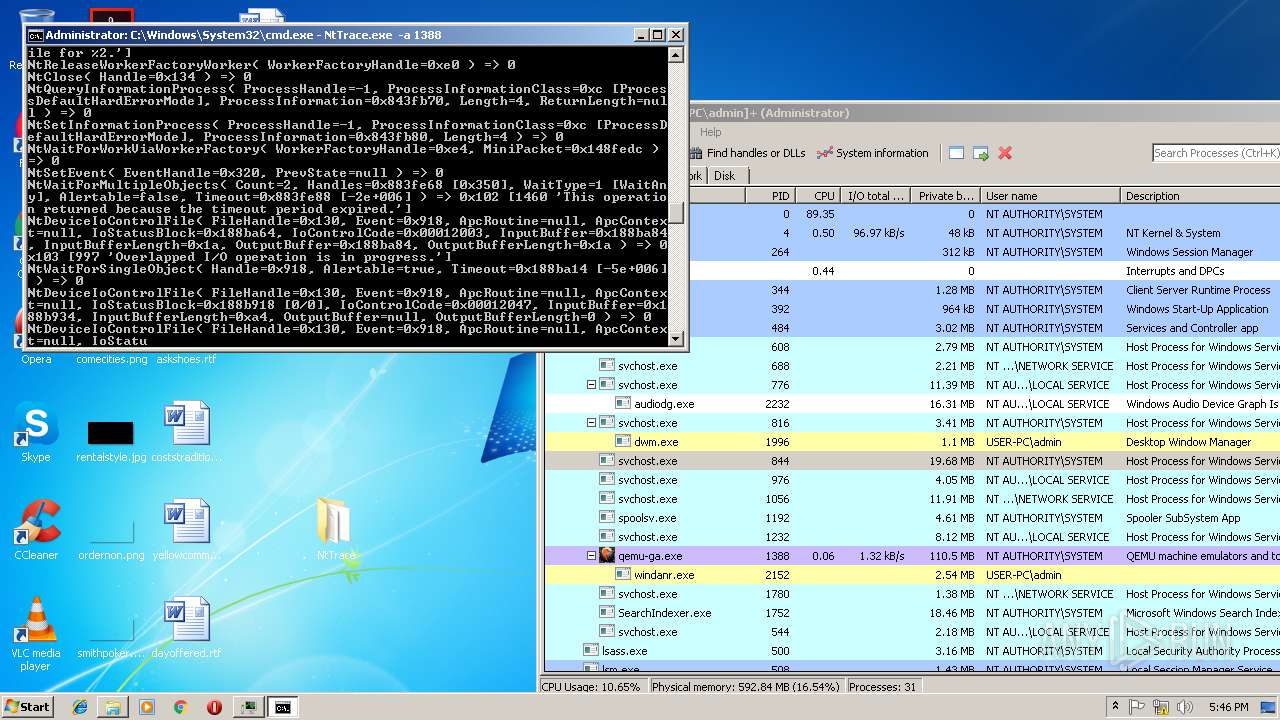Select the spoolsv.exe process row
Viewport: 1280px width, 720px height.
tap(912, 518)
